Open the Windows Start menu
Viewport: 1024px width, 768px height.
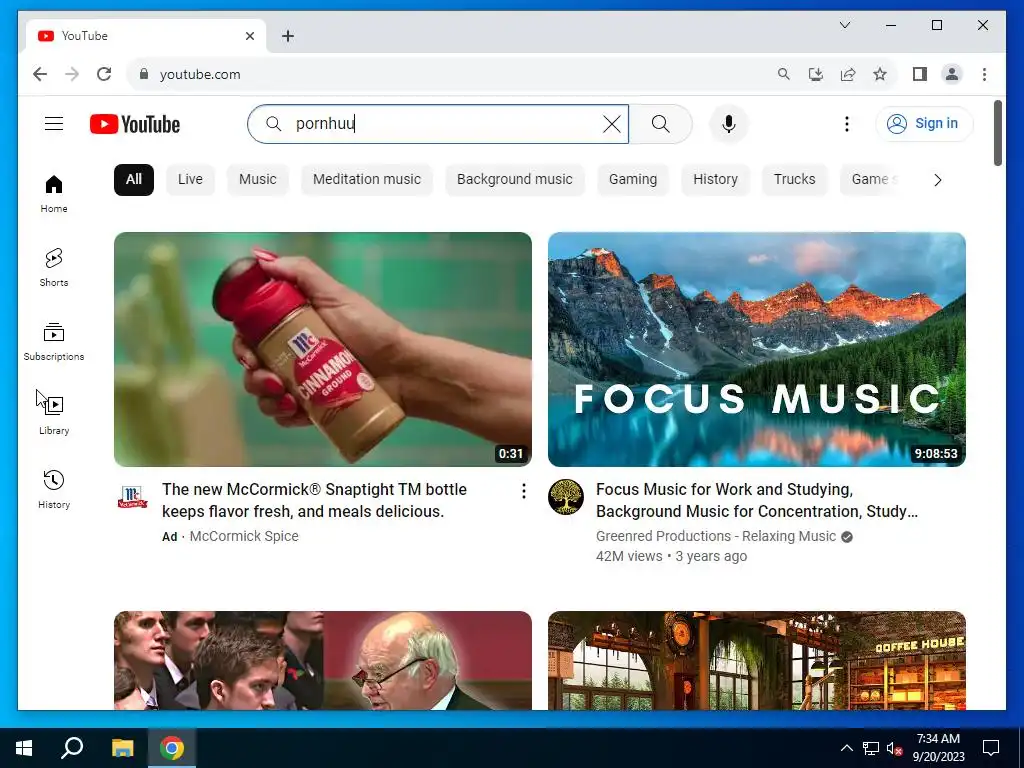pos(24,748)
